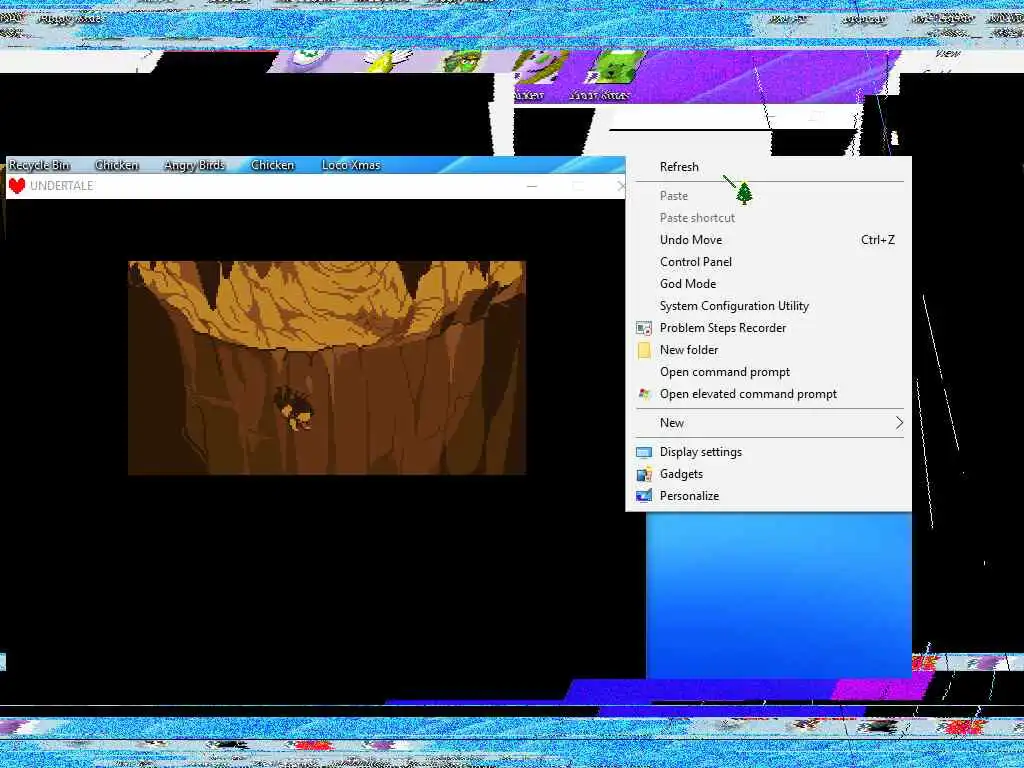Click the Personalize icon in the menu

(x=644, y=496)
